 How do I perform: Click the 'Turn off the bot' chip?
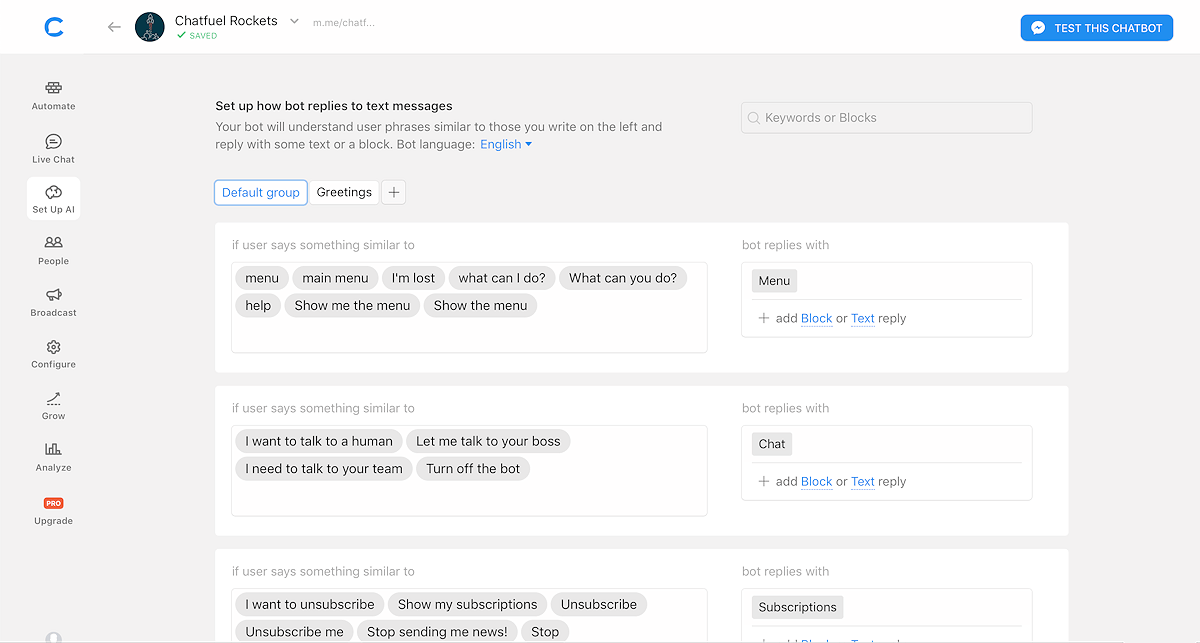[x=473, y=468]
